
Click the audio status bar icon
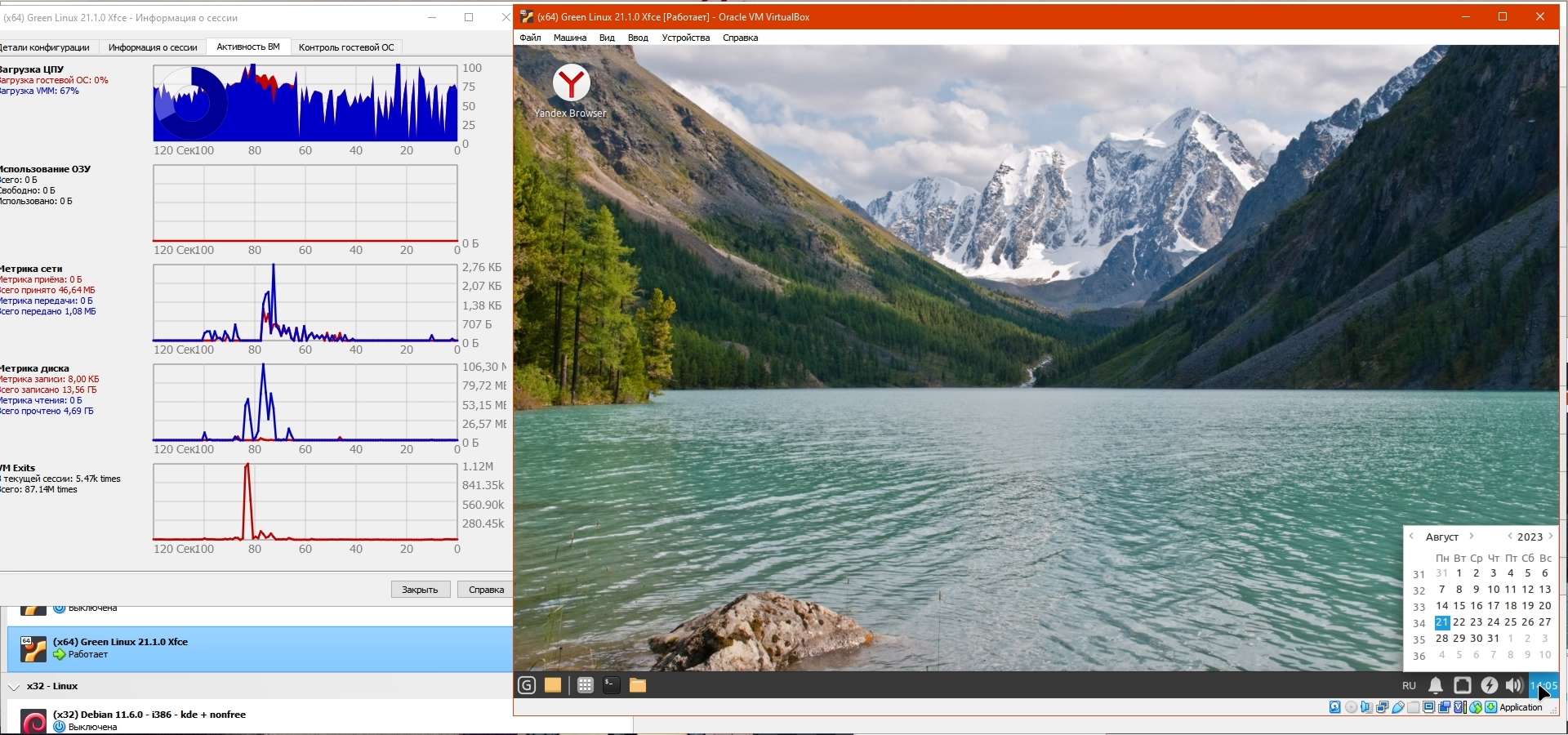(1366, 707)
